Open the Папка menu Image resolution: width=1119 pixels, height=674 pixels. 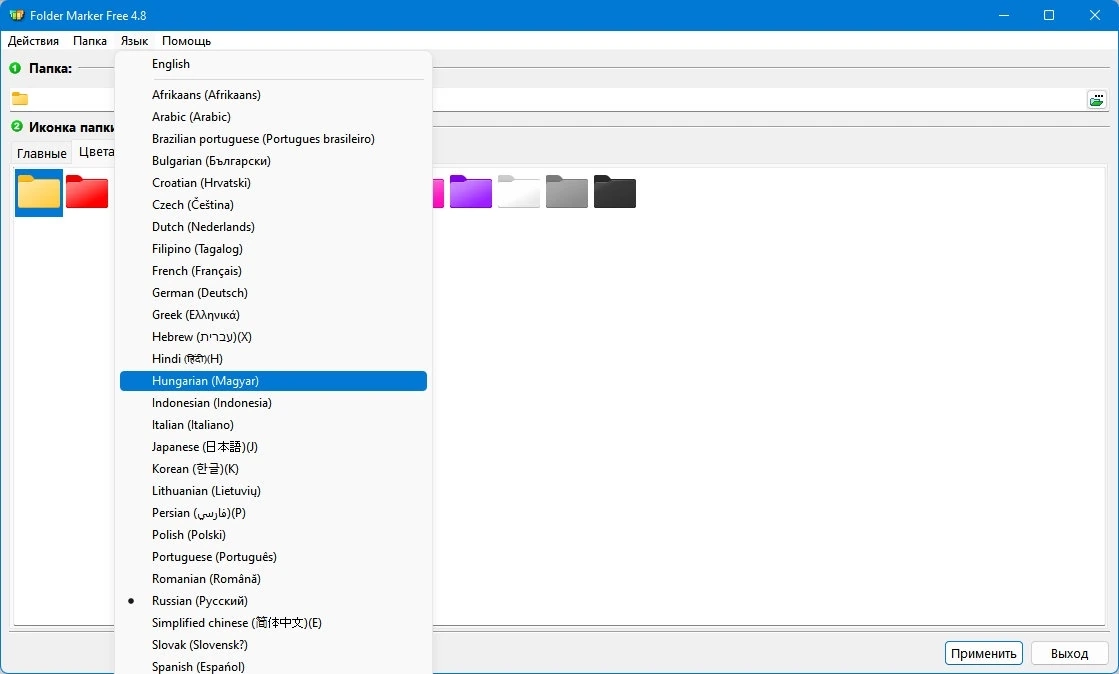pyautogui.click(x=90, y=41)
